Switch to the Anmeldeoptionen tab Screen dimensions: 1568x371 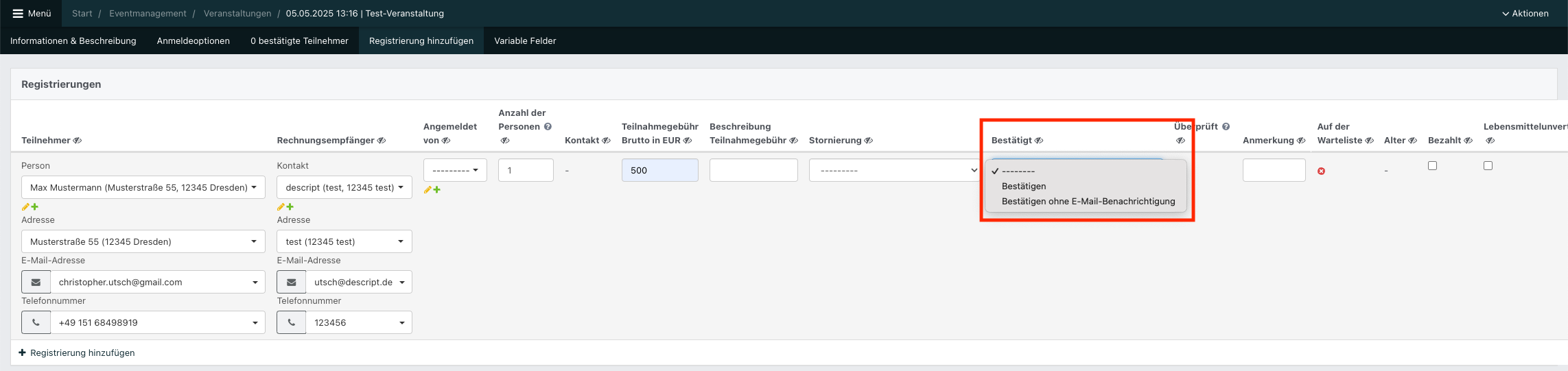(x=193, y=41)
